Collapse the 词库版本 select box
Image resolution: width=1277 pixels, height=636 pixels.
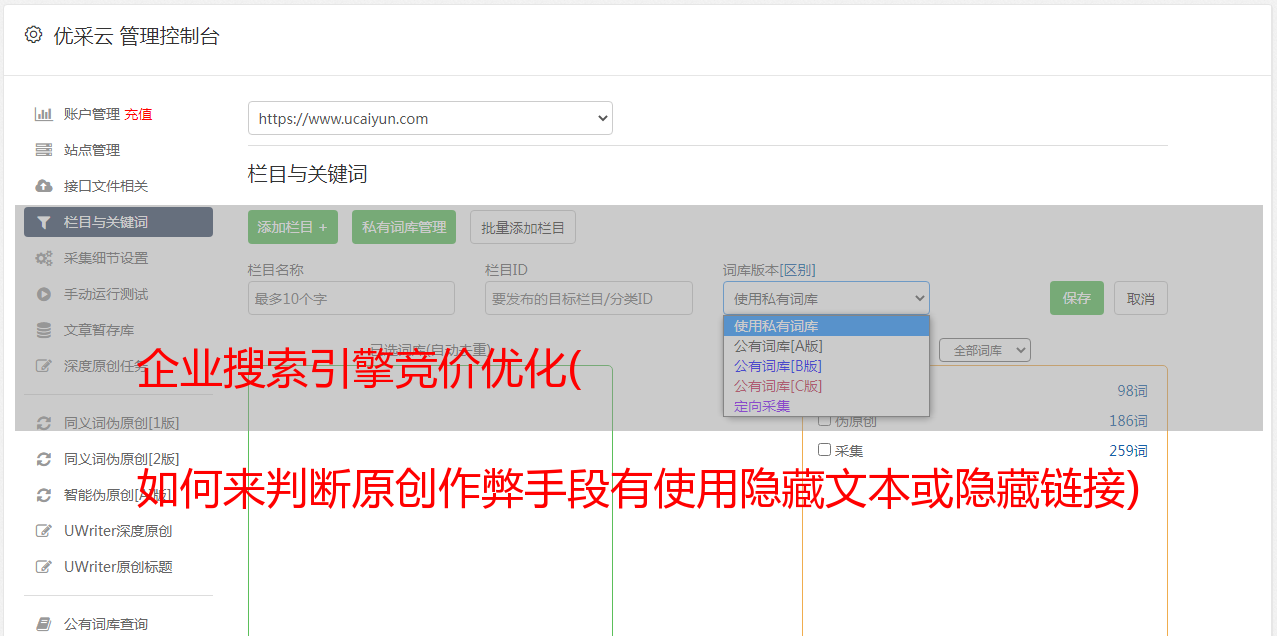click(826, 298)
